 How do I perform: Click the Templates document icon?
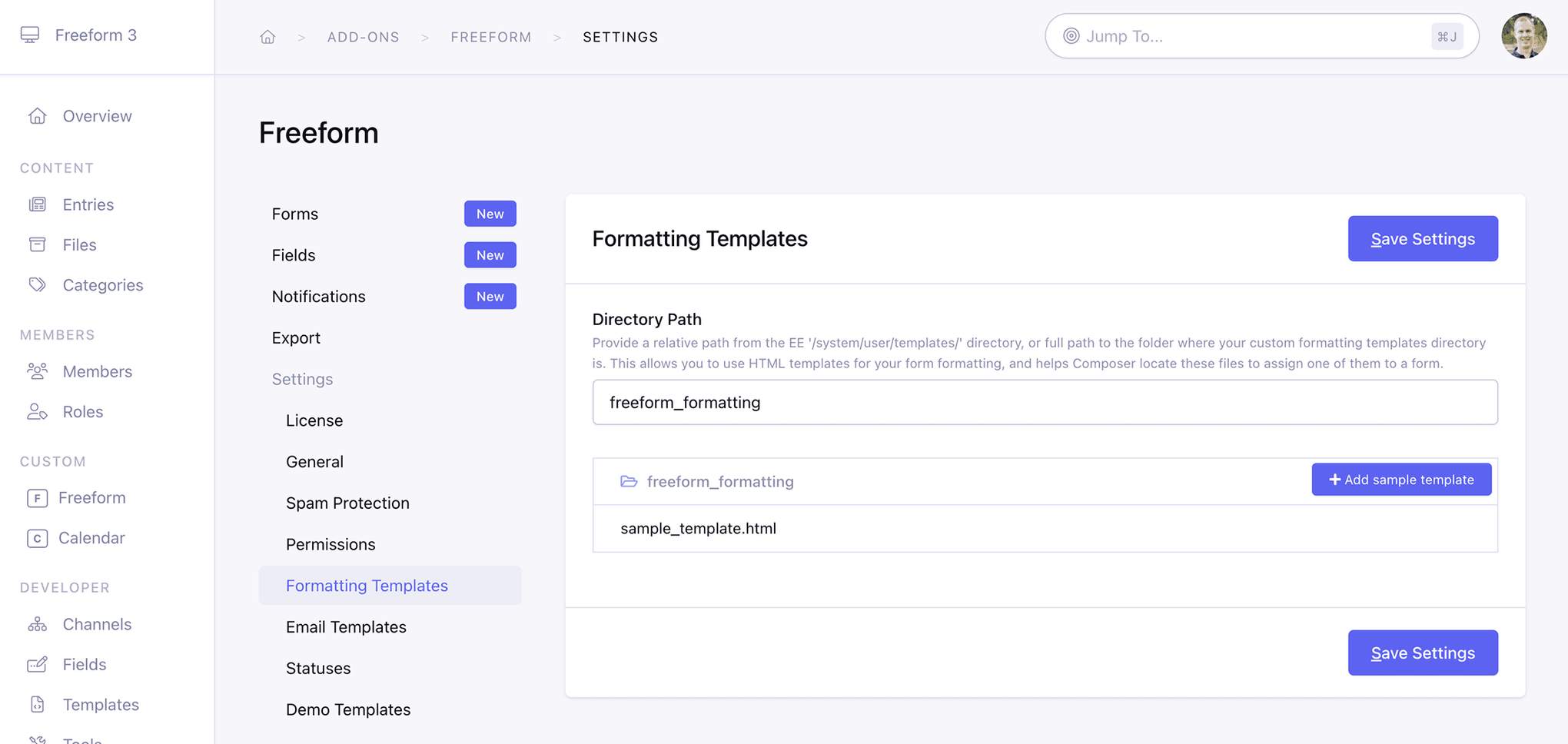point(37,704)
